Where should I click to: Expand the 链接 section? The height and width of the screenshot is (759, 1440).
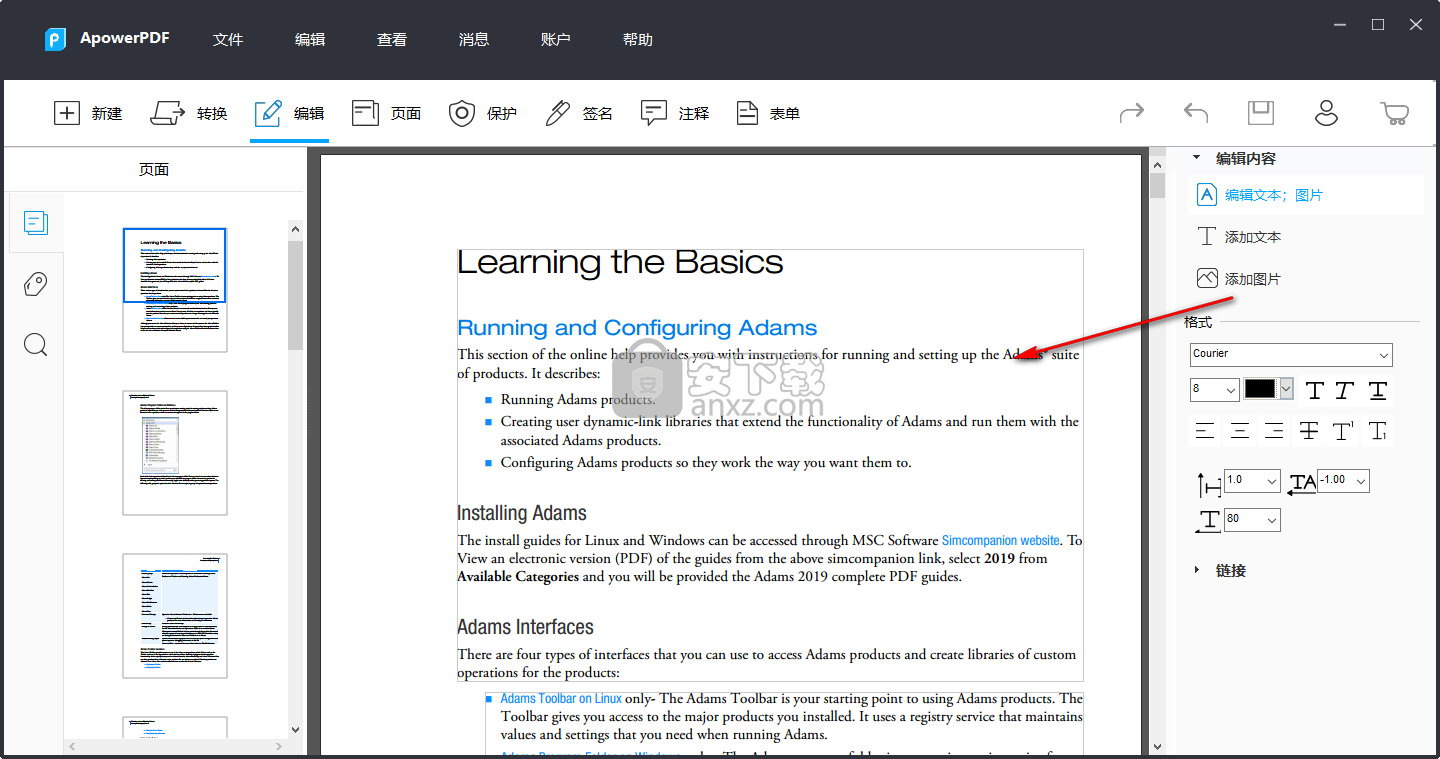[1197, 570]
